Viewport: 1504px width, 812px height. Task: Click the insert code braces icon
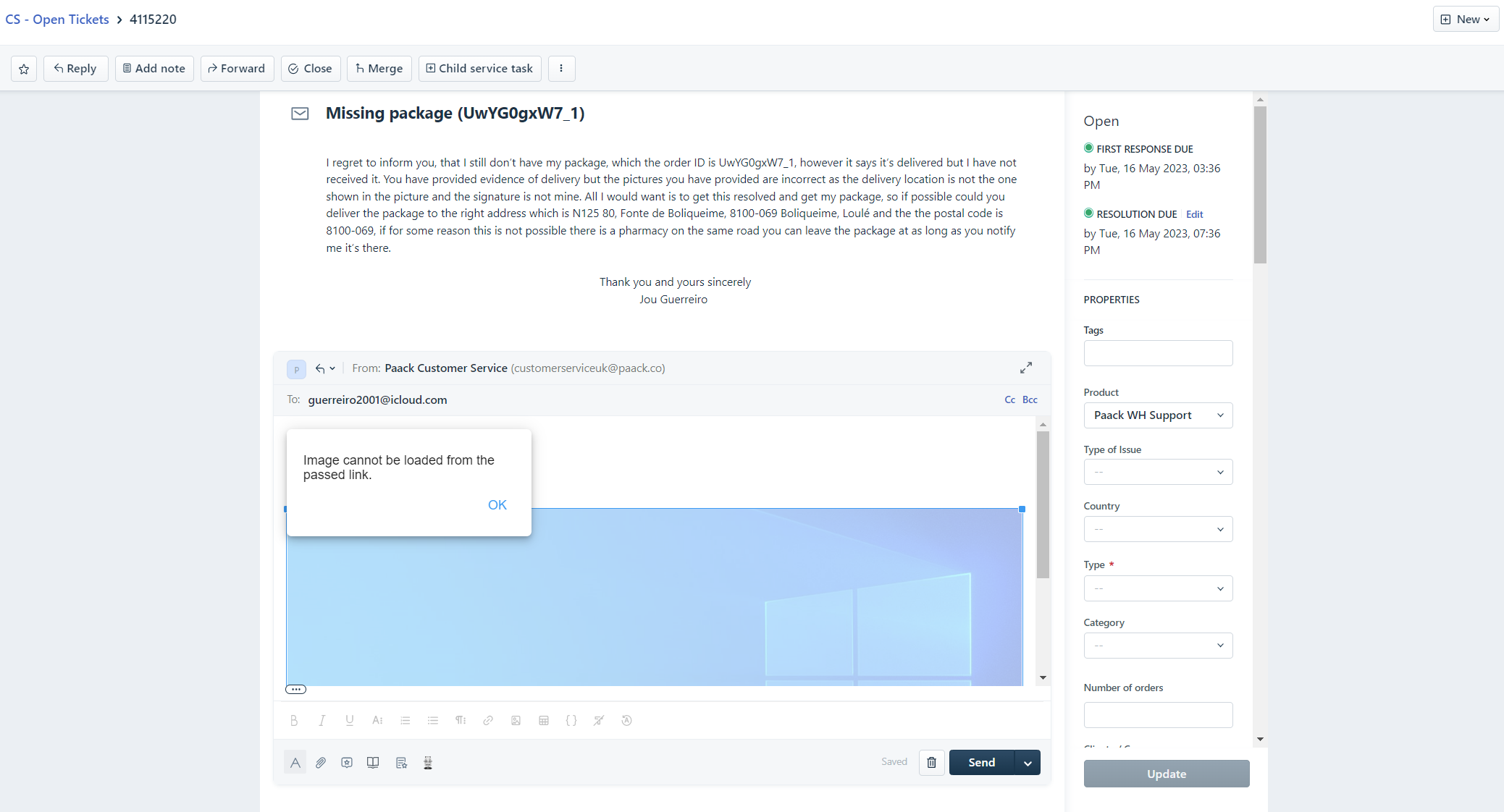571,720
